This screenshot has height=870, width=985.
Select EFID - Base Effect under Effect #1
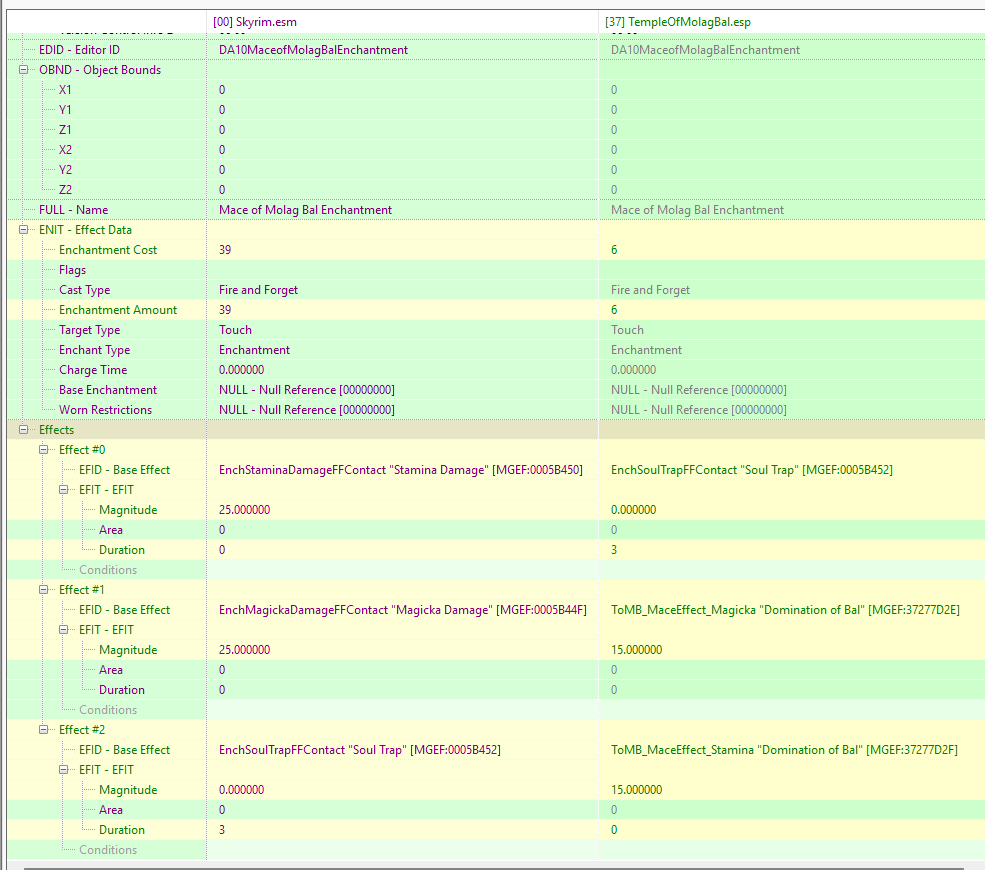pyautogui.click(x=124, y=610)
